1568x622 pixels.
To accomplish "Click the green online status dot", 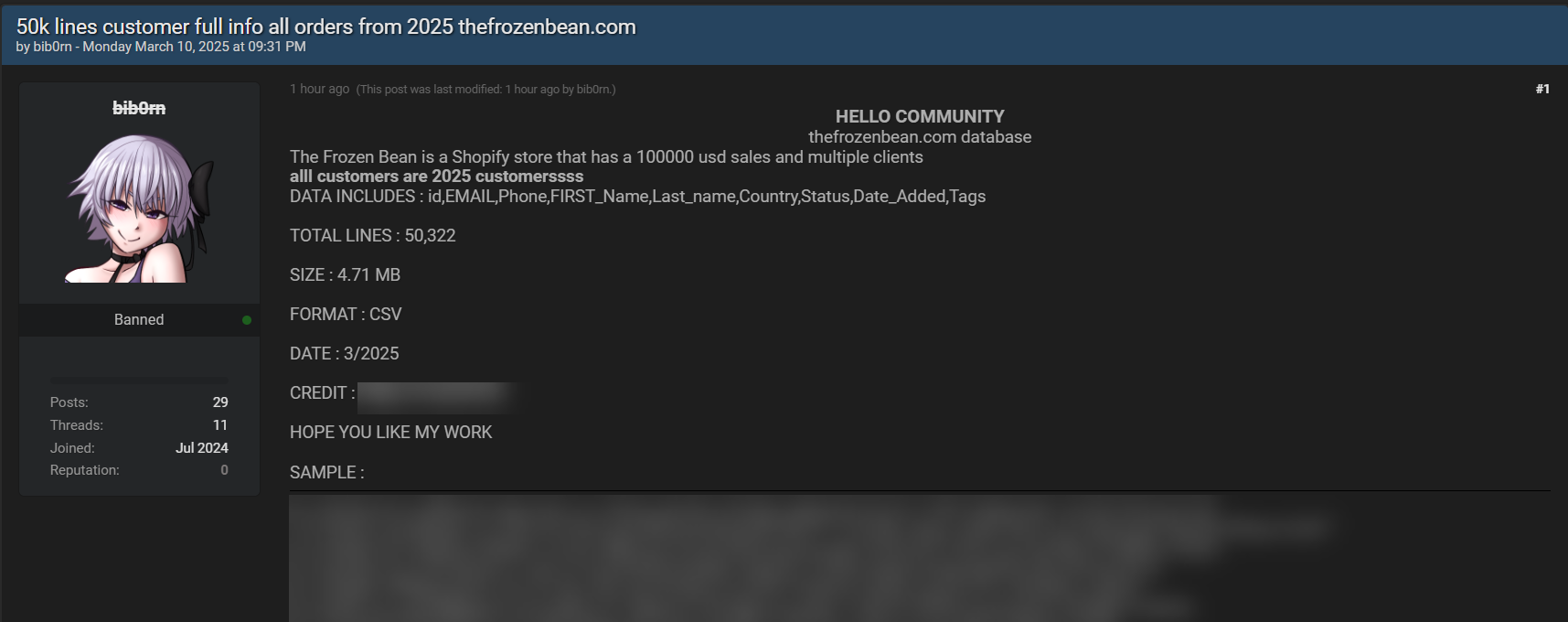I will coord(247,320).
